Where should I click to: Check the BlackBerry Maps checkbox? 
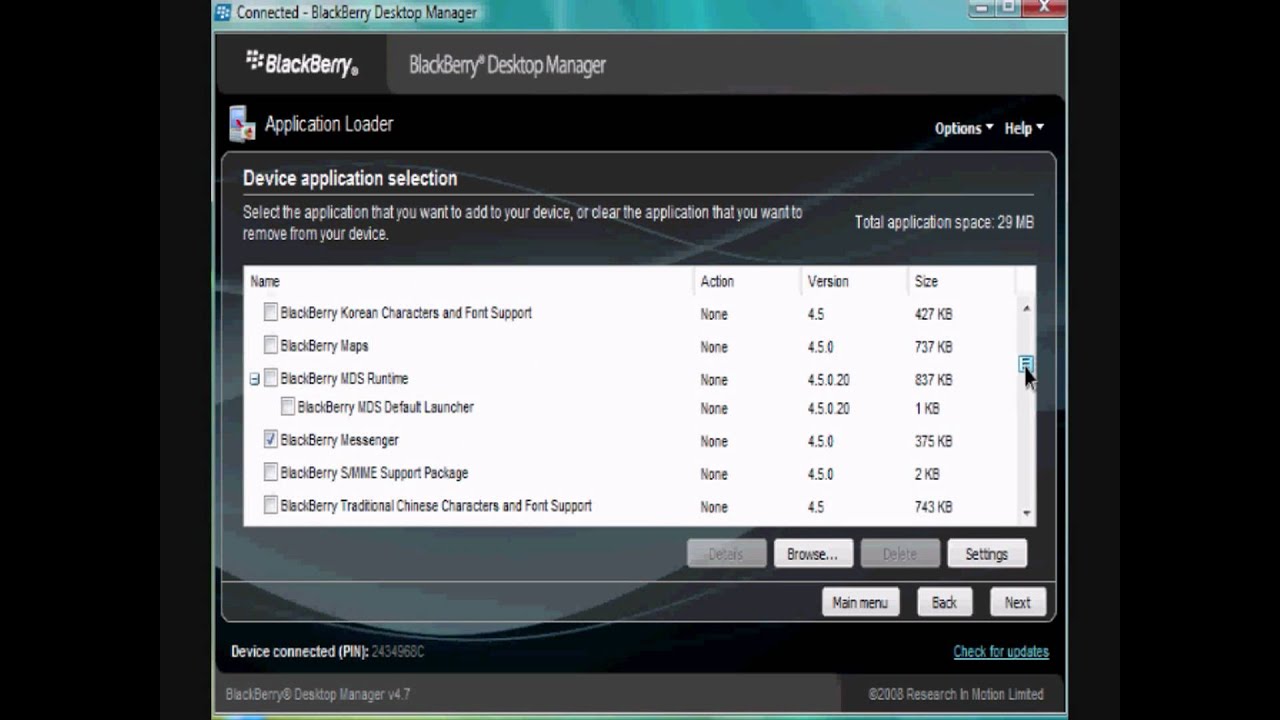[x=270, y=346]
